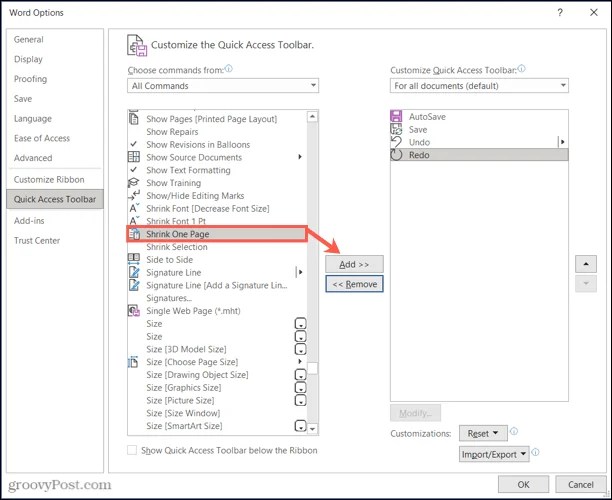
Task: Open the Reset dropdown button
Action: tap(483, 433)
